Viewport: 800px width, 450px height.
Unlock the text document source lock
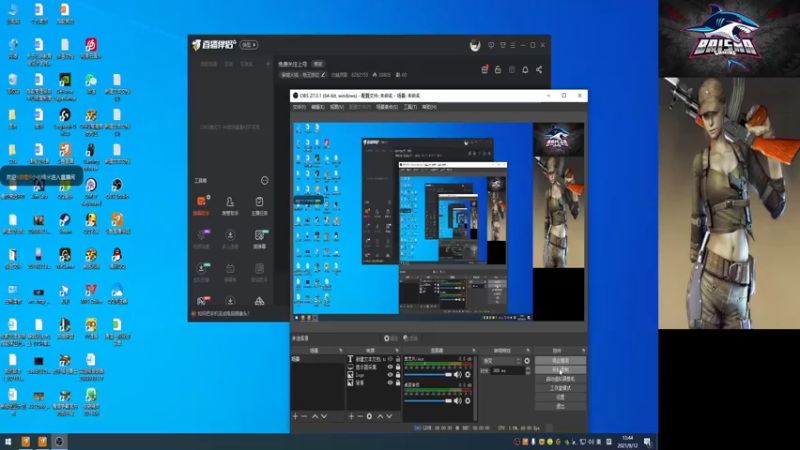pos(398,359)
